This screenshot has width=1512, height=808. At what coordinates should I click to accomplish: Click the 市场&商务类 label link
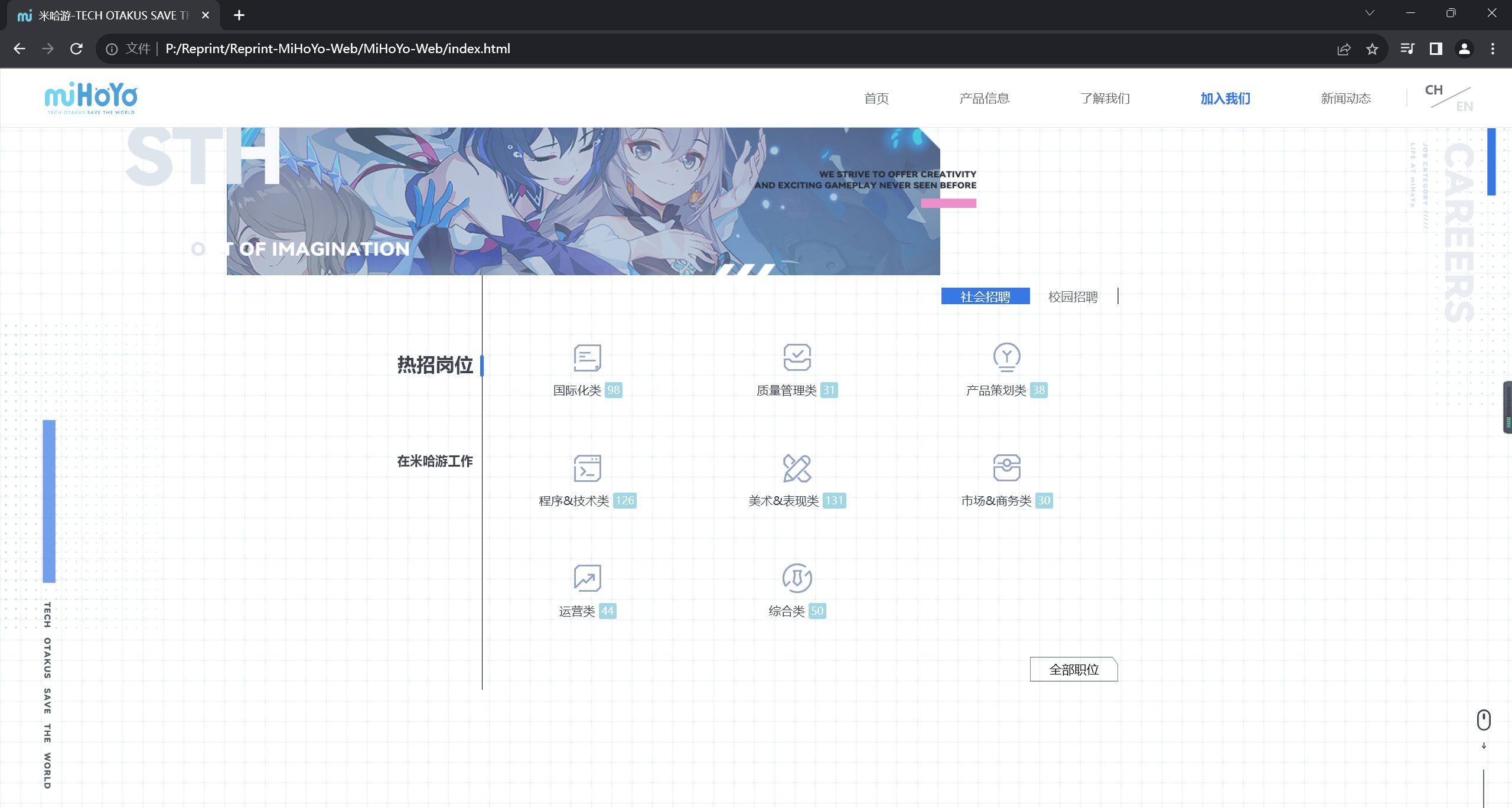pyautogui.click(x=996, y=501)
